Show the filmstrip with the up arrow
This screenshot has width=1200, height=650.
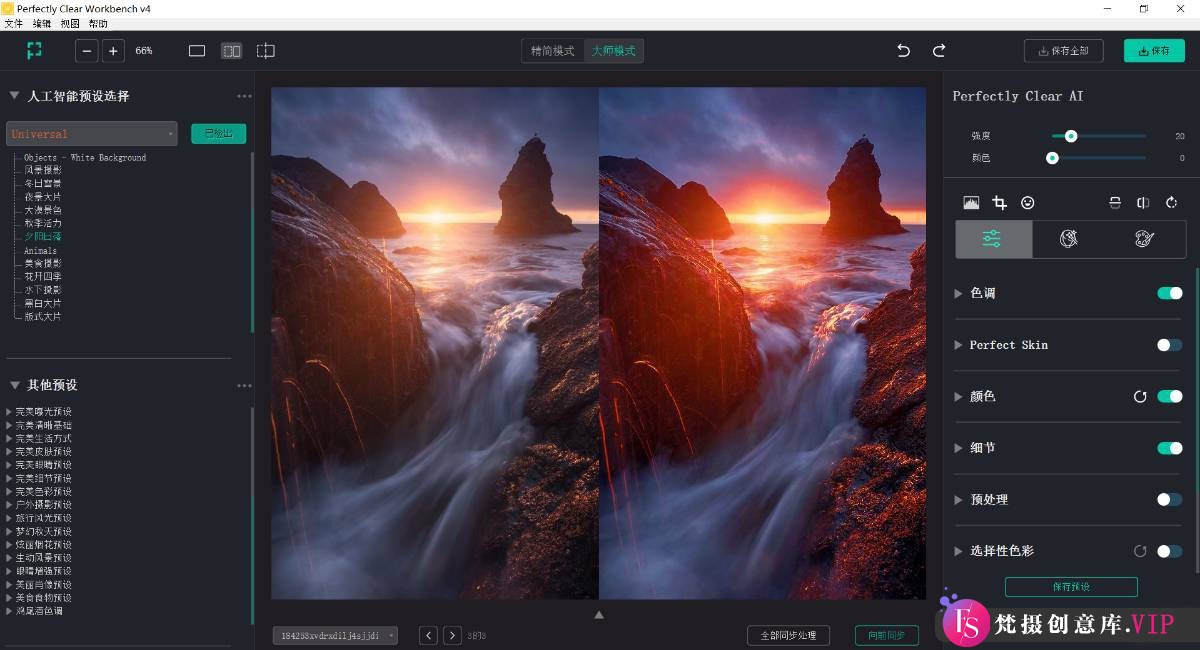click(x=599, y=615)
